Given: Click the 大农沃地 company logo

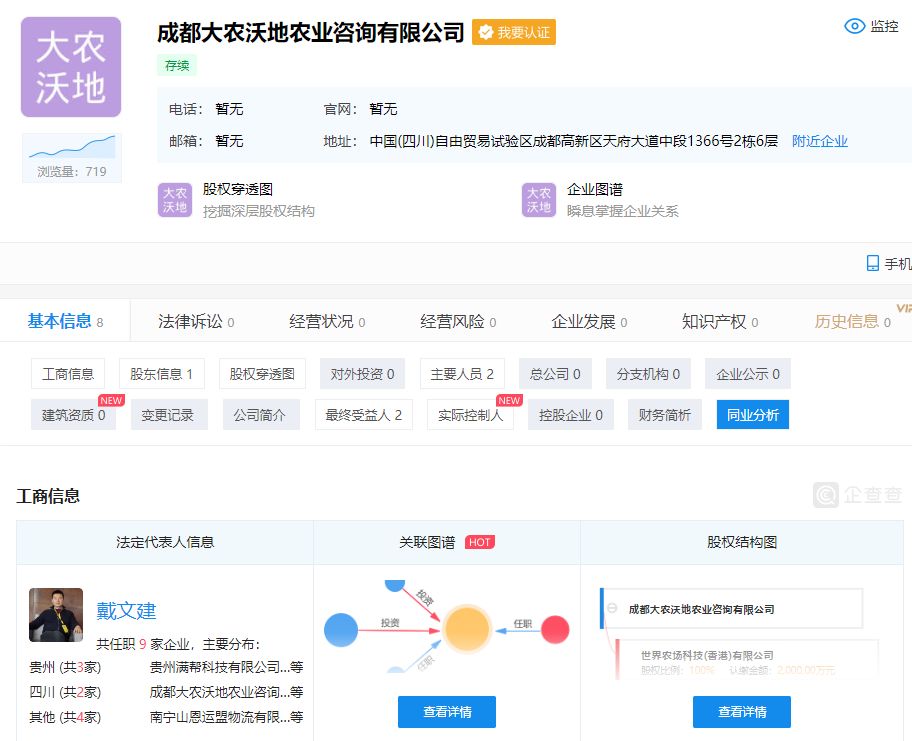Looking at the screenshot, I should click(x=71, y=67).
